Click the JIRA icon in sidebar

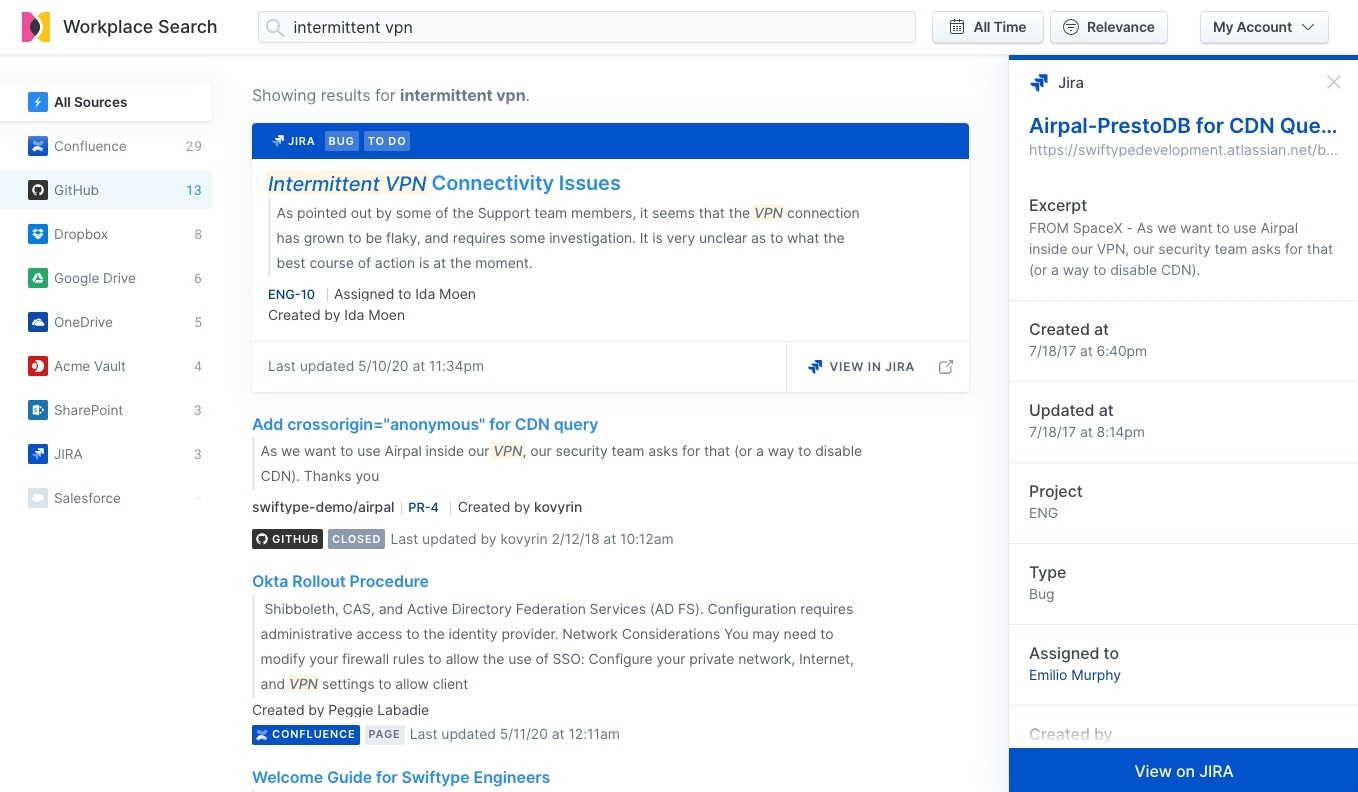click(x=37, y=454)
